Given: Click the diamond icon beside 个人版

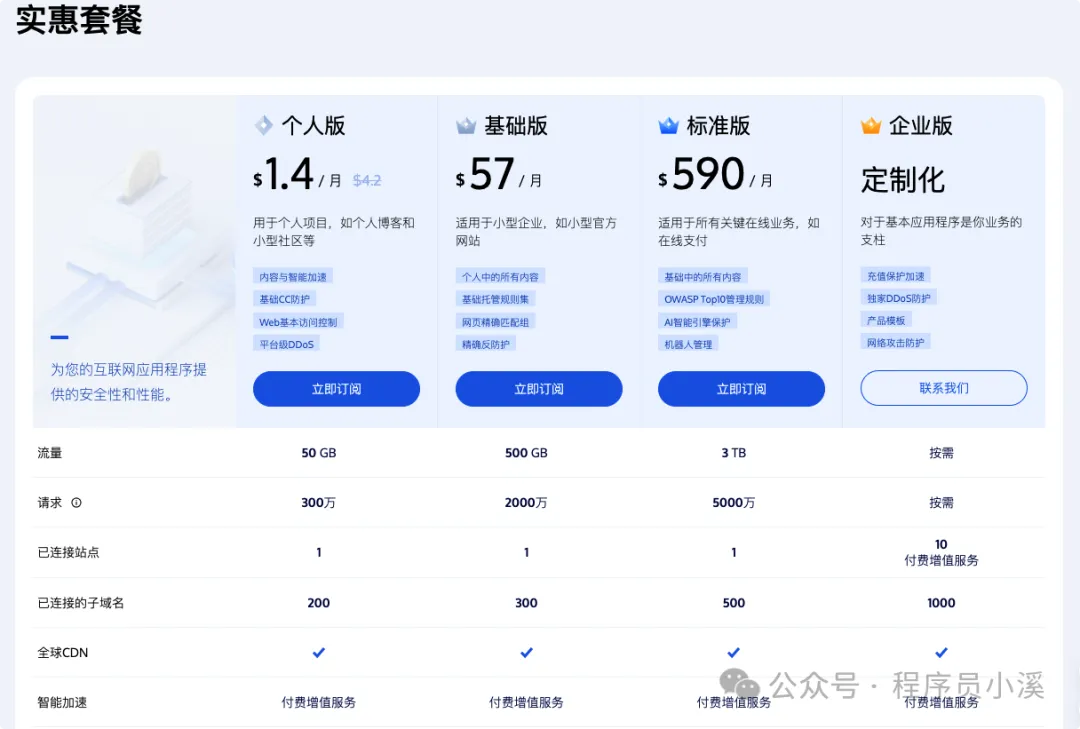Looking at the screenshot, I should tap(263, 124).
